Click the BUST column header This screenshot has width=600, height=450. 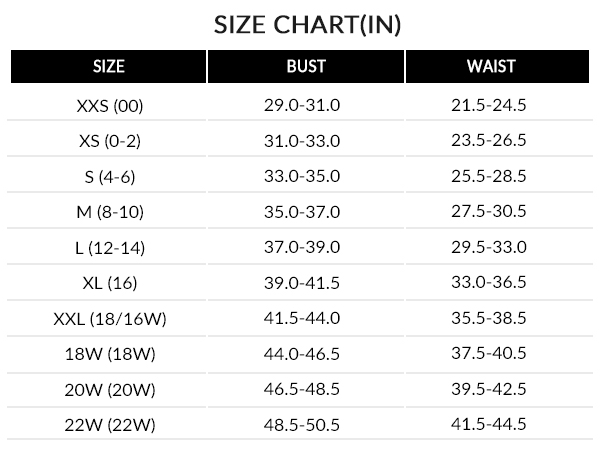tap(306, 66)
